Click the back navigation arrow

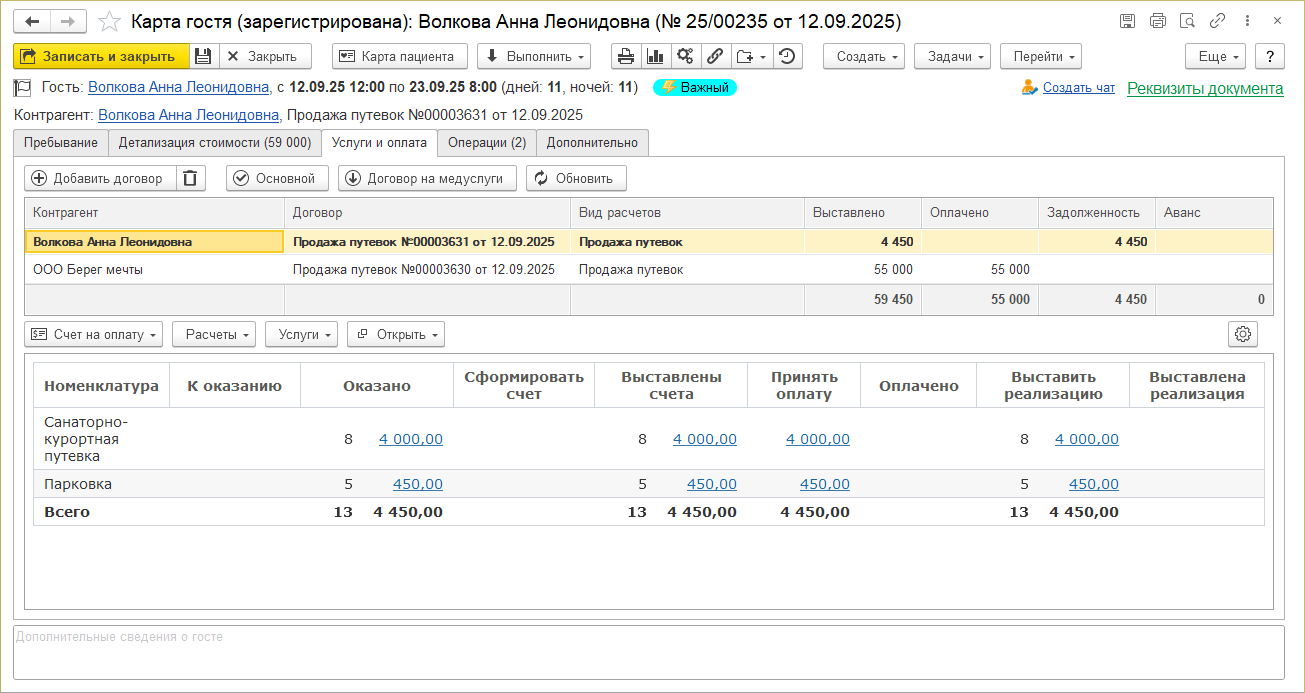[x=32, y=21]
